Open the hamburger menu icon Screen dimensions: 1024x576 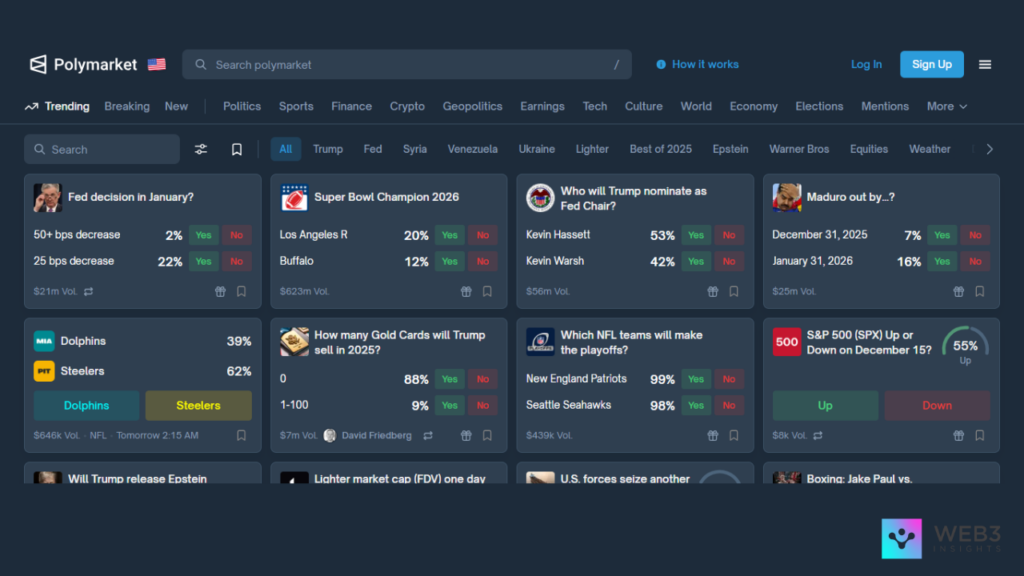pyautogui.click(x=985, y=64)
